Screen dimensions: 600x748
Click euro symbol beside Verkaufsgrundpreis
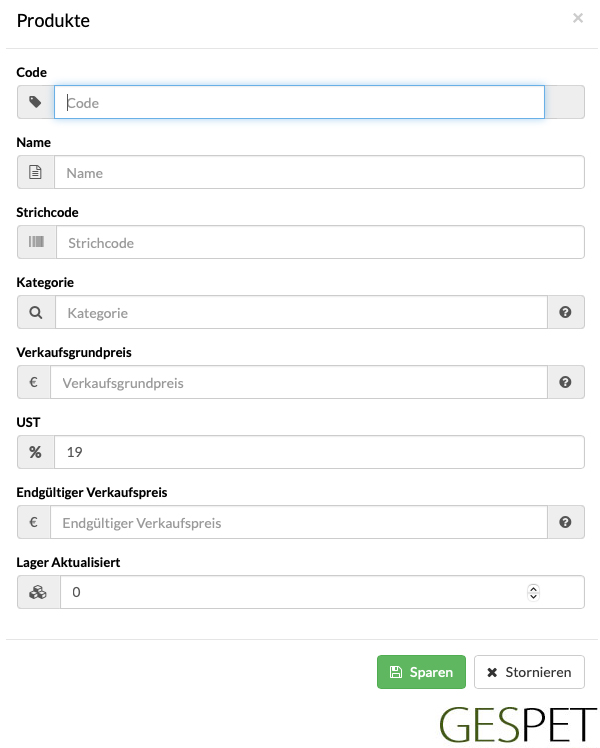(33, 382)
